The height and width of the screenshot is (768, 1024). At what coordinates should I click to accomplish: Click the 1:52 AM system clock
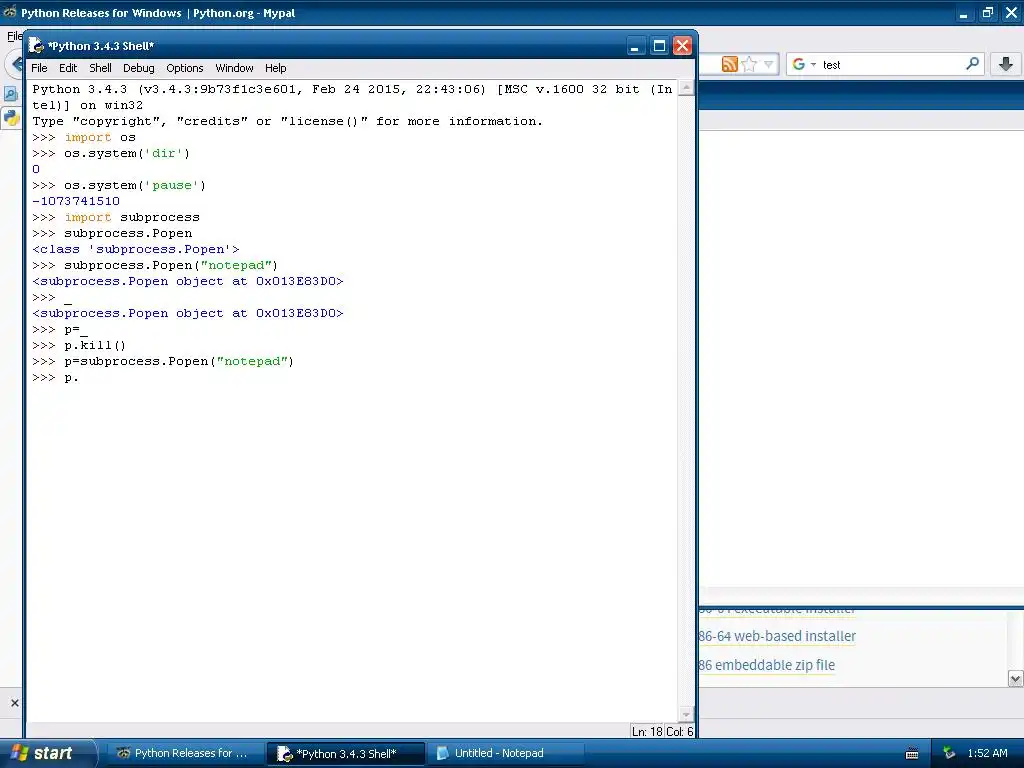tap(987, 753)
